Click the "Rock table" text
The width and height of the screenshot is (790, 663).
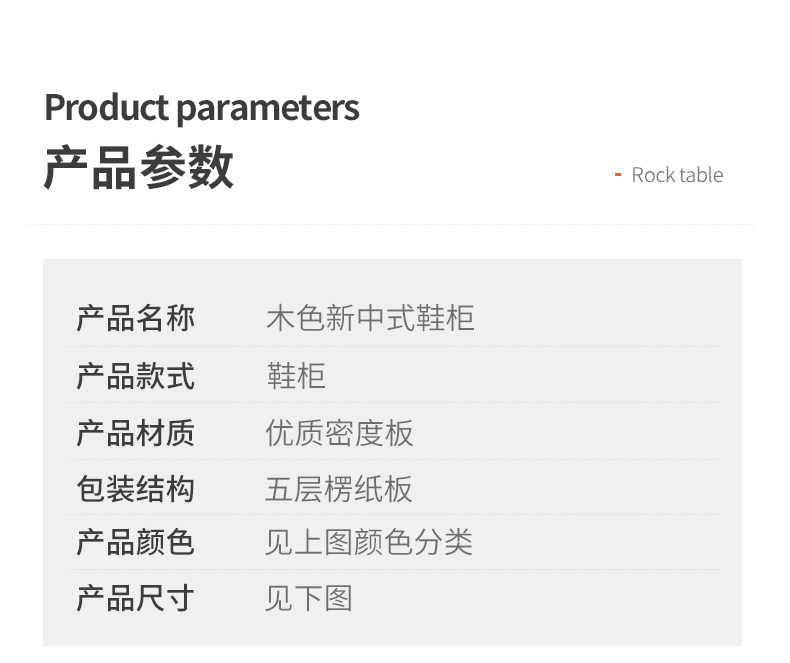click(677, 175)
